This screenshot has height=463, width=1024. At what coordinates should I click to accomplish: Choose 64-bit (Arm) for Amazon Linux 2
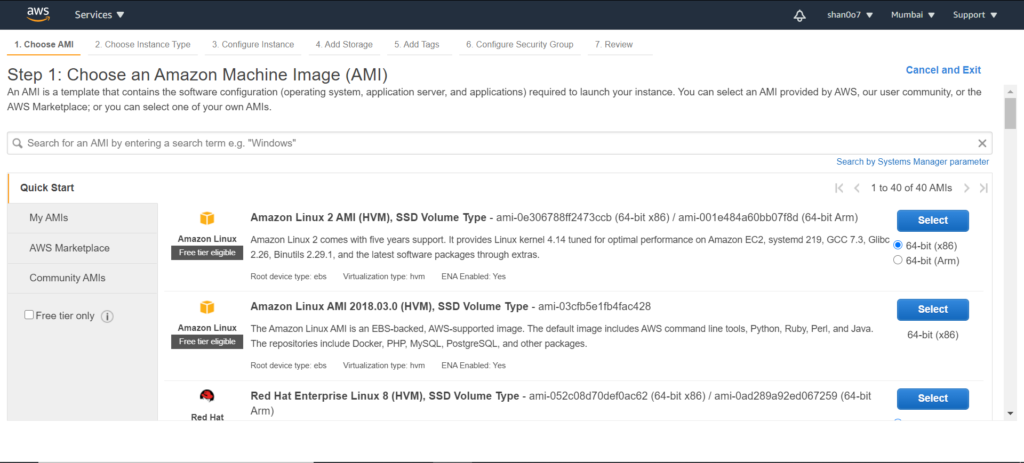[898, 260]
